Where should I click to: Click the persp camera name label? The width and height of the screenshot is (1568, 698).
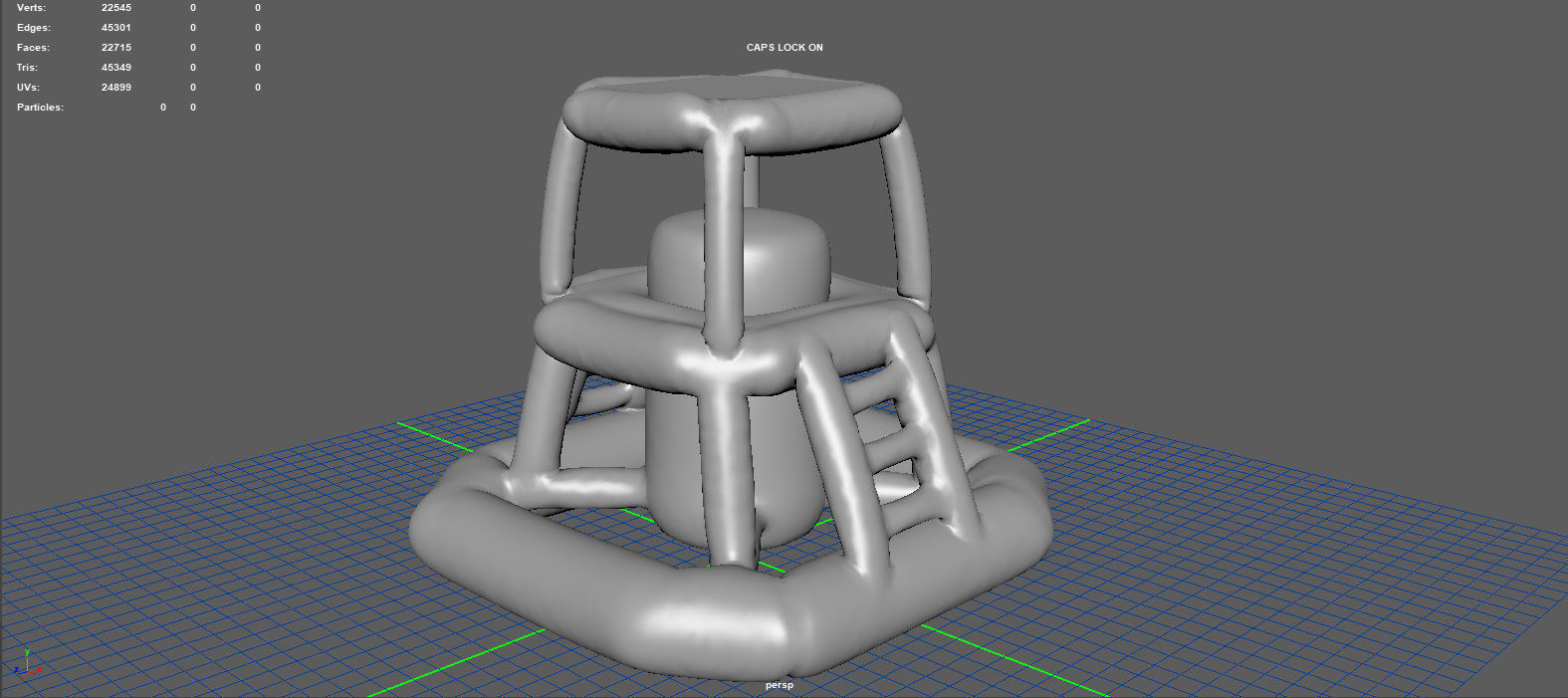point(780,685)
